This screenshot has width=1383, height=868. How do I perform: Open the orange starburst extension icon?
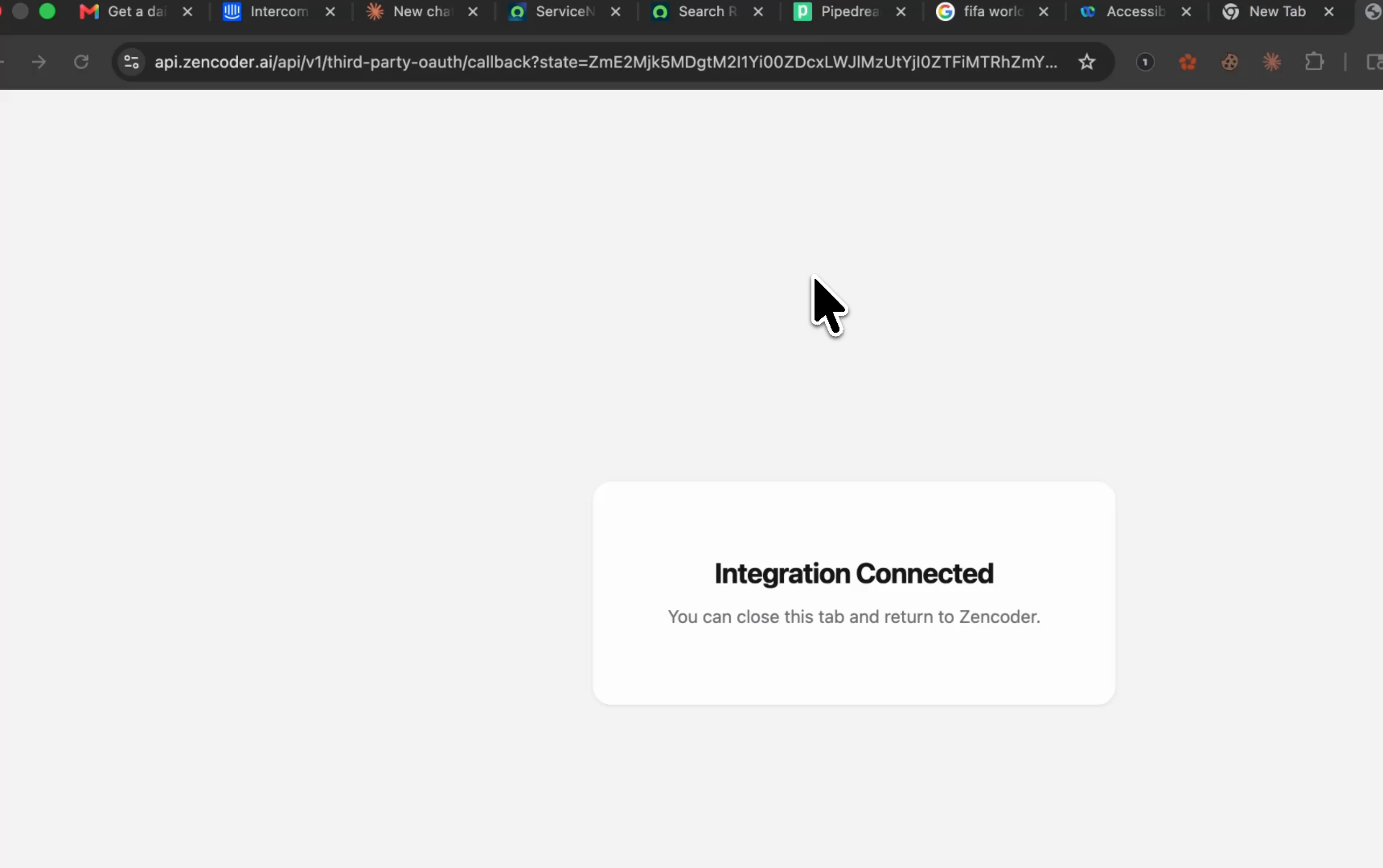pos(1272,62)
